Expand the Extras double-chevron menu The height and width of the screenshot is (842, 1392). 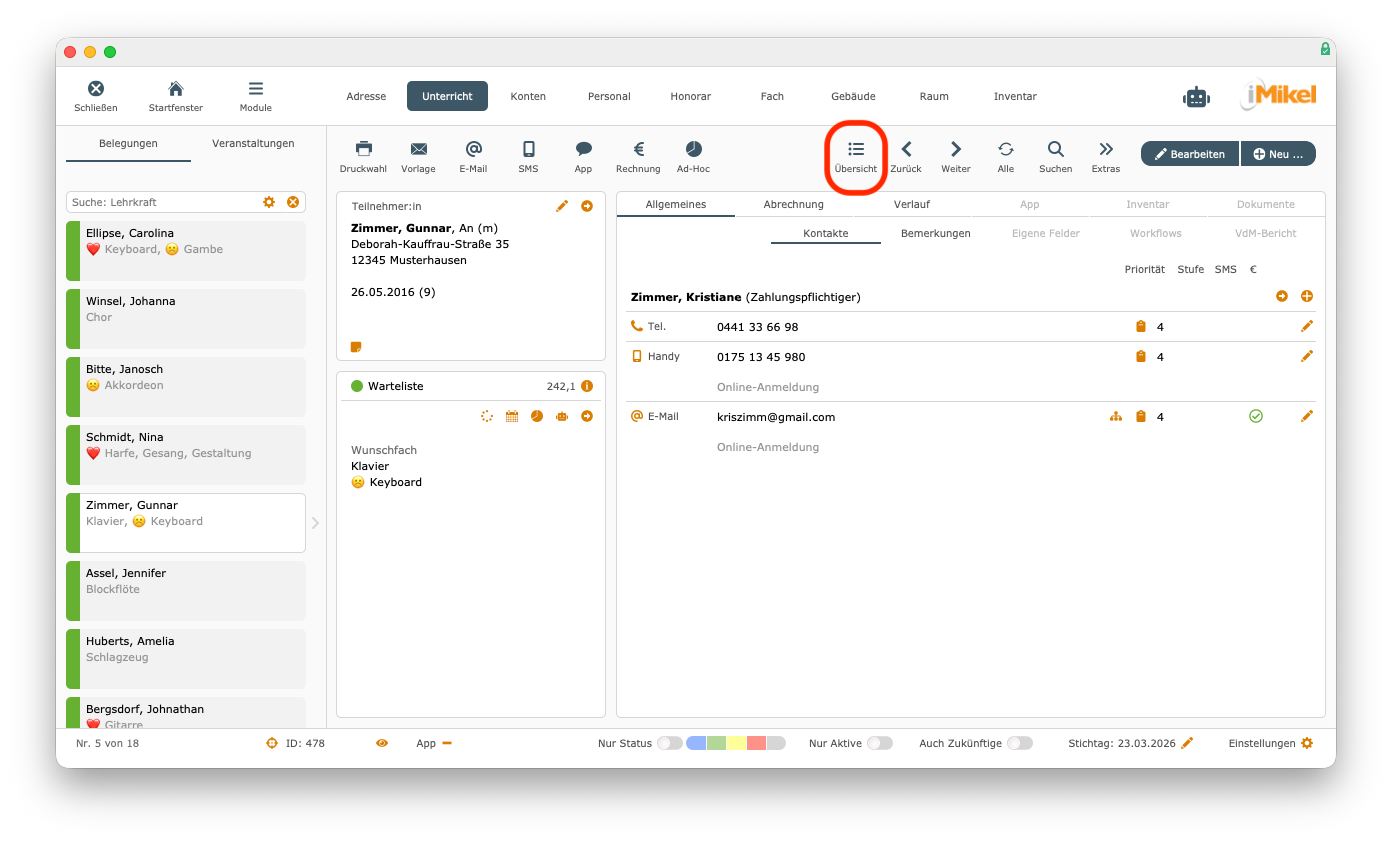[x=1105, y=156]
